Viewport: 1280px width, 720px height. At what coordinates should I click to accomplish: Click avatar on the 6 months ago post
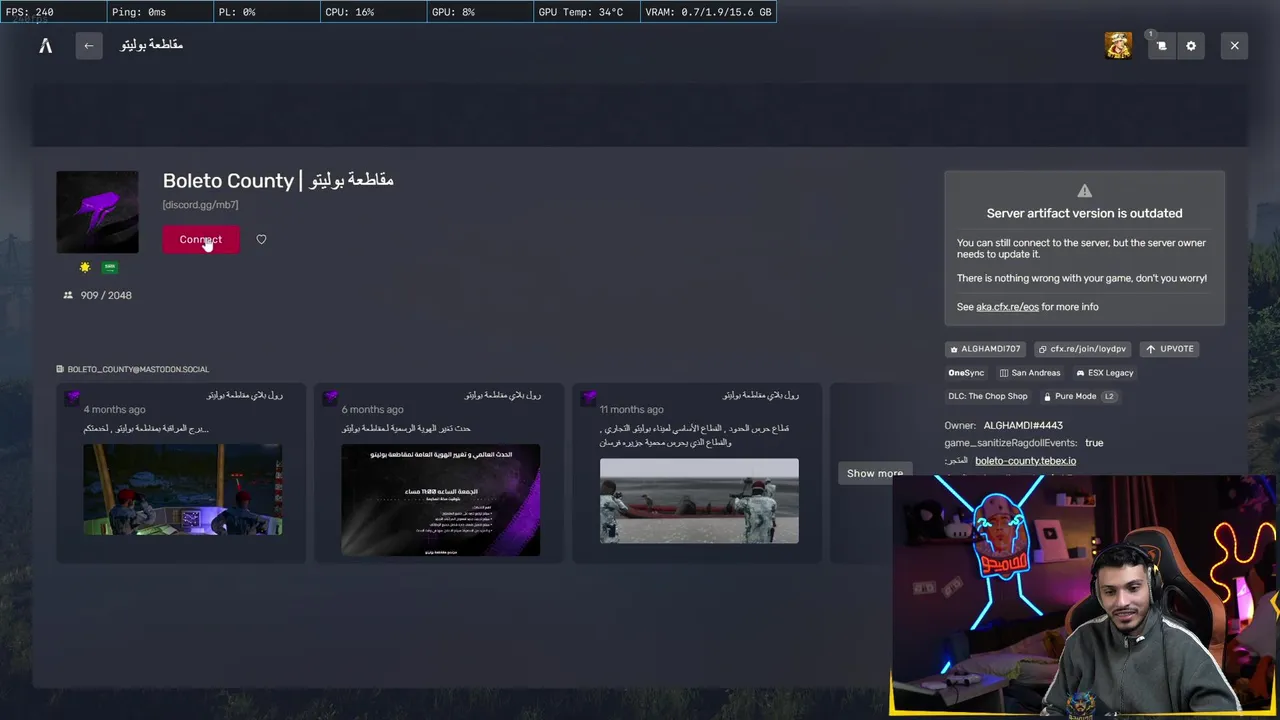click(x=330, y=398)
